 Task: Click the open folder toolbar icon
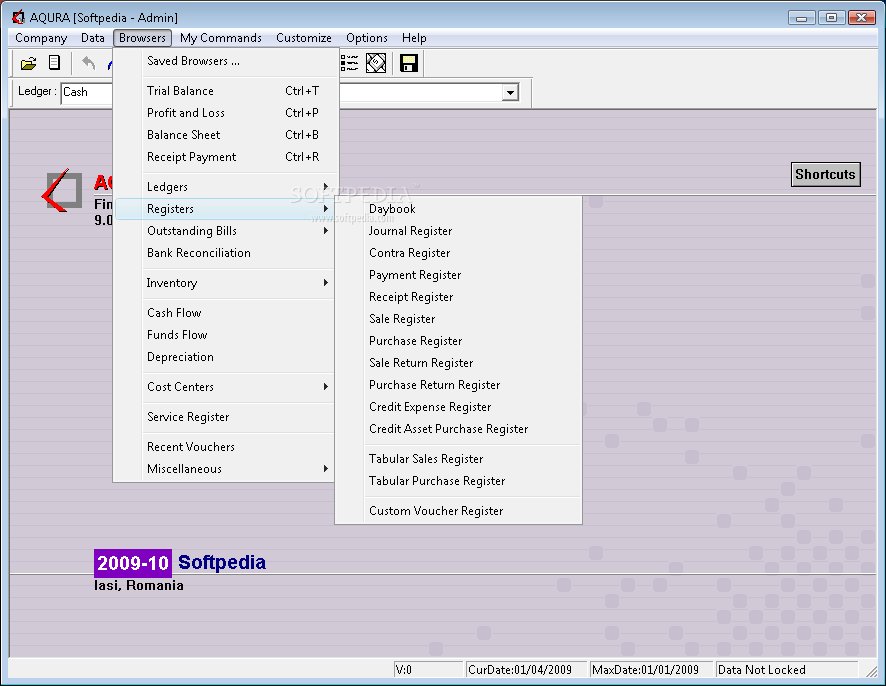pyautogui.click(x=28, y=63)
